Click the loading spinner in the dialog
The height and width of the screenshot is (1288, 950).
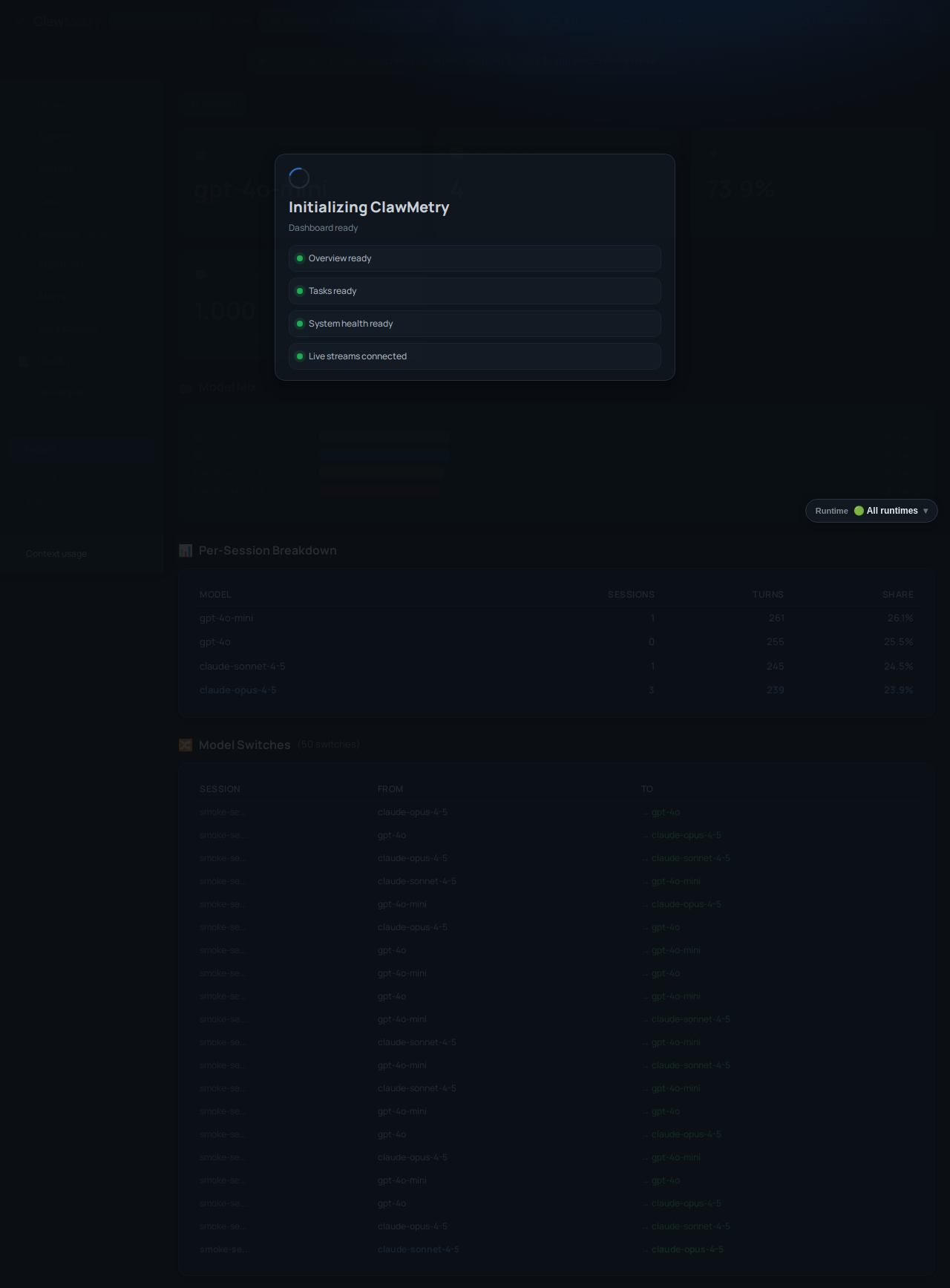point(299,178)
